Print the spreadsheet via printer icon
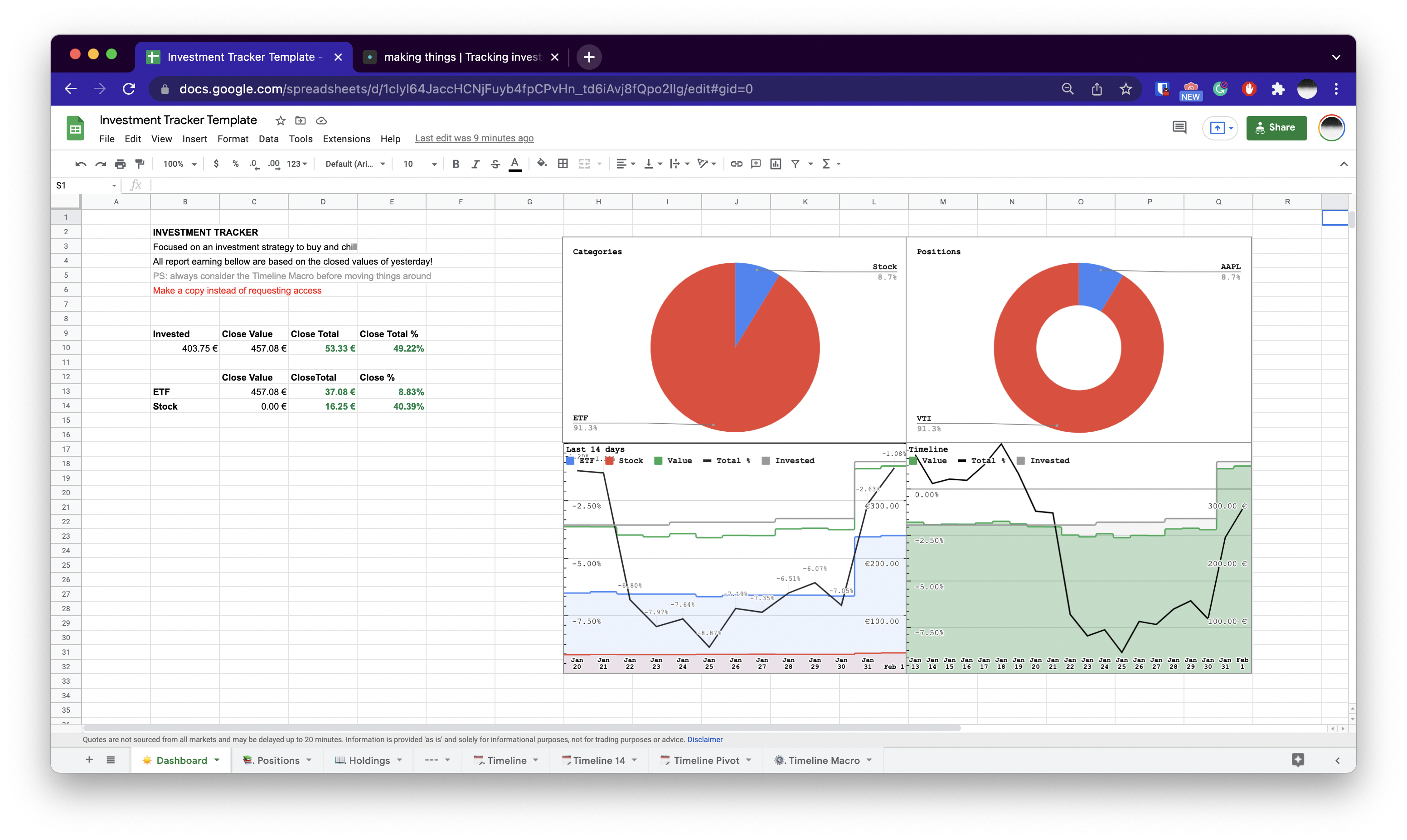The height and width of the screenshot is (840, 1407). 120,164
